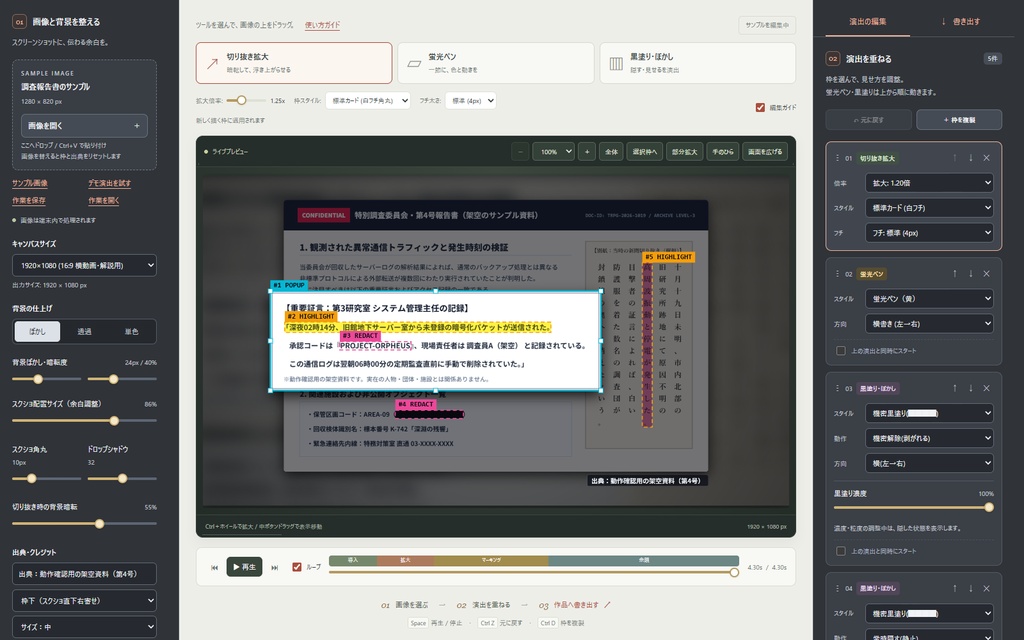Zoom in the preview with plus button
The width and height of the screenshot is (1024, 640).
[x=586, y=152]
